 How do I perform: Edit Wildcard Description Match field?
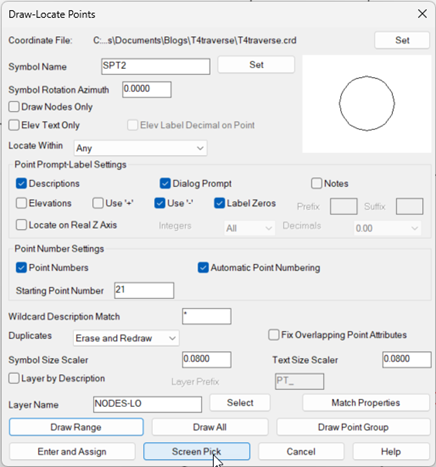click(x=207, y=316)
